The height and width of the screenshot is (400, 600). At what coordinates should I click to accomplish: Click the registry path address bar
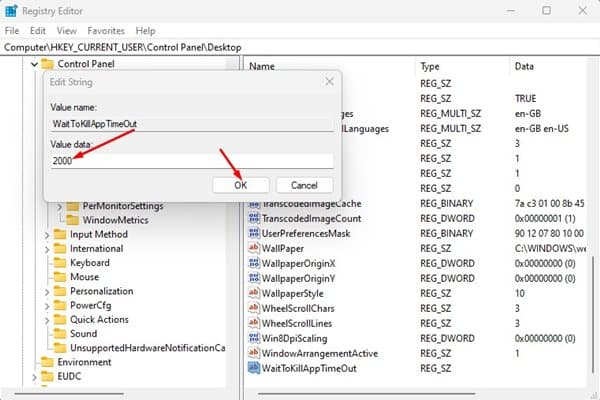[300, 47]
